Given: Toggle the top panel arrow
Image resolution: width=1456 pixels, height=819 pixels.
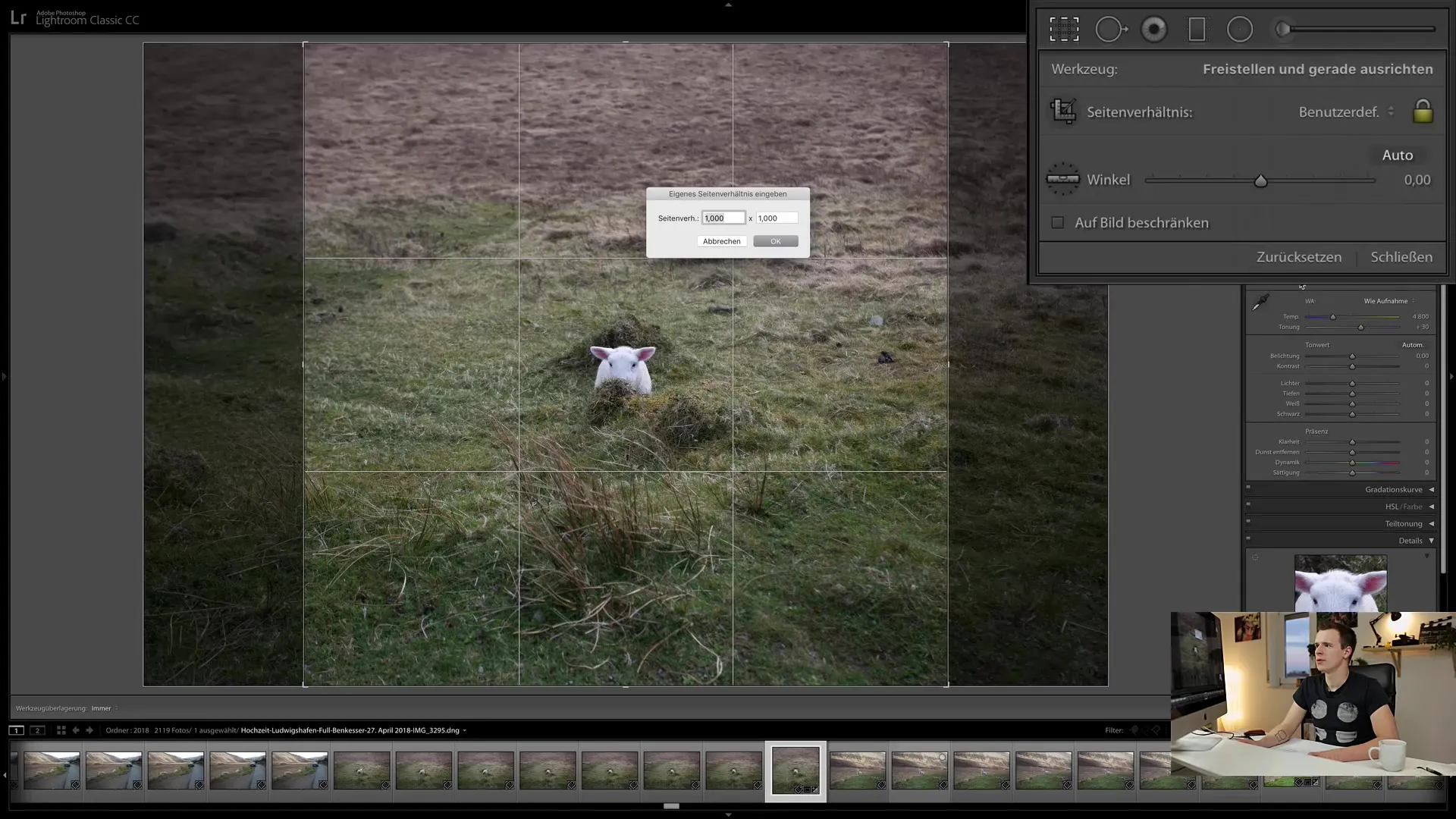Looking at the screenshot, I should [x=728, y=5].
